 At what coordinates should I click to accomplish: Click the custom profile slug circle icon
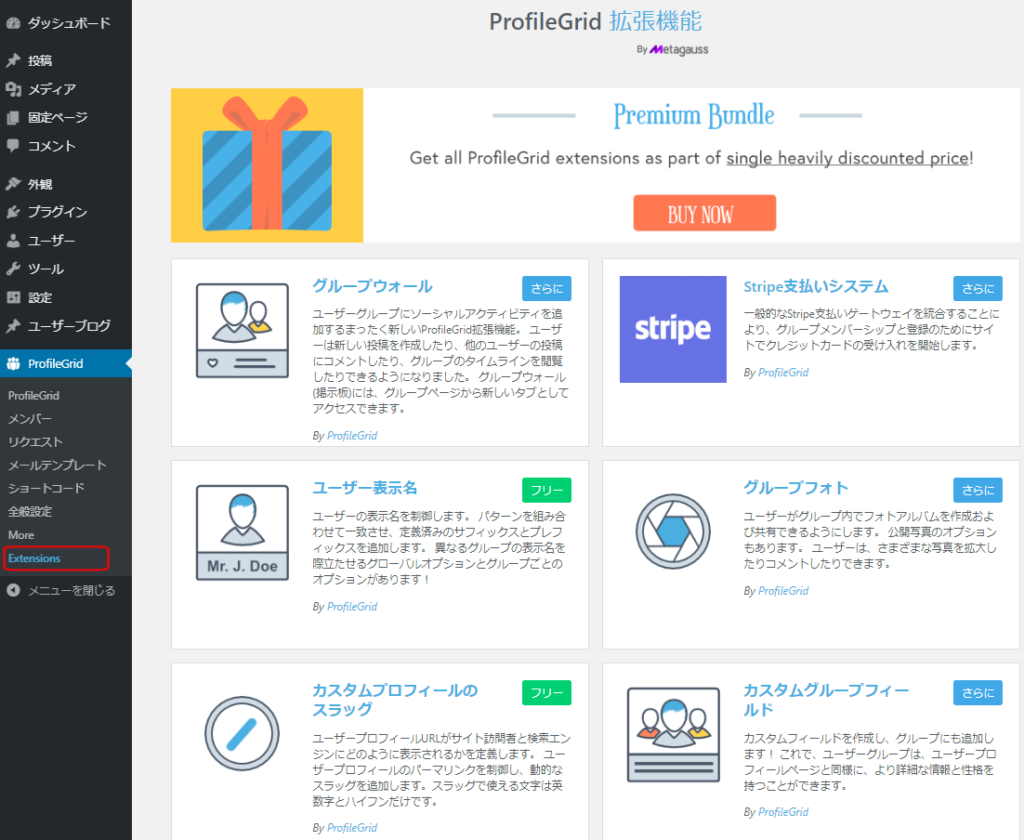coord(242,734)
